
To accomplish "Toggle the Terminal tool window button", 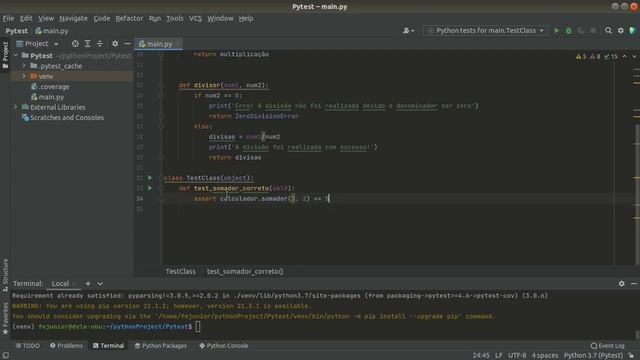I will (x=108, y=346).
